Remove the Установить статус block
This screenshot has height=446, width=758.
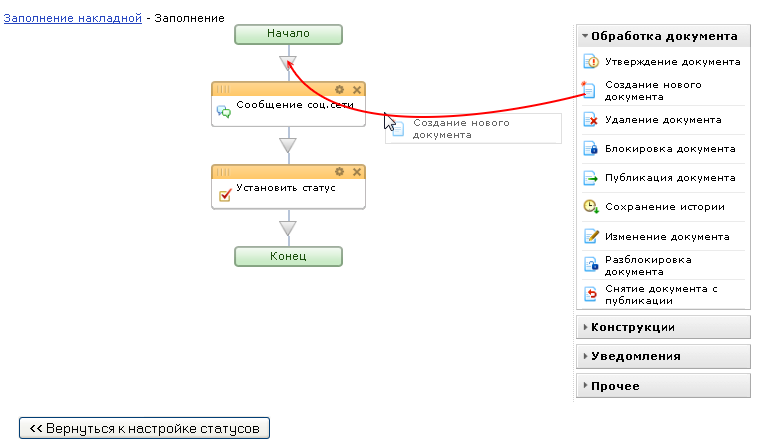[357, 172]
